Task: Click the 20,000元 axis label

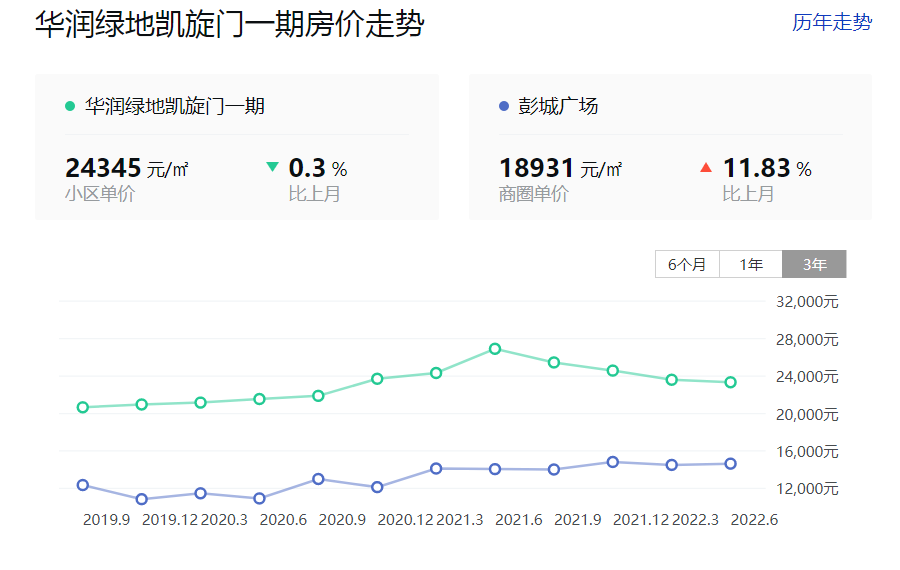Action: (x=807, y=414)
